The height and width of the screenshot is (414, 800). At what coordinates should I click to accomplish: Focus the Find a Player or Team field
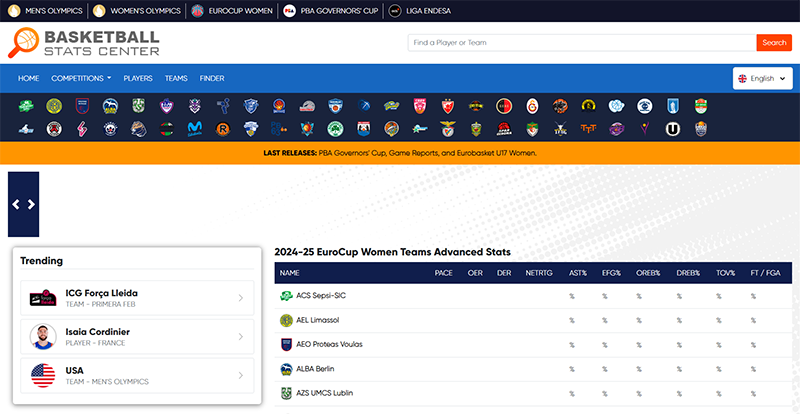(582, 43)
